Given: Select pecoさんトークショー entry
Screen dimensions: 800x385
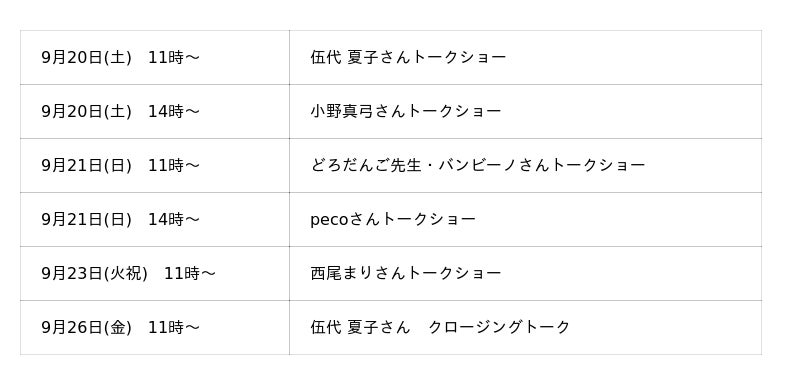Looking at the screenshot, I should coord(393,219).
